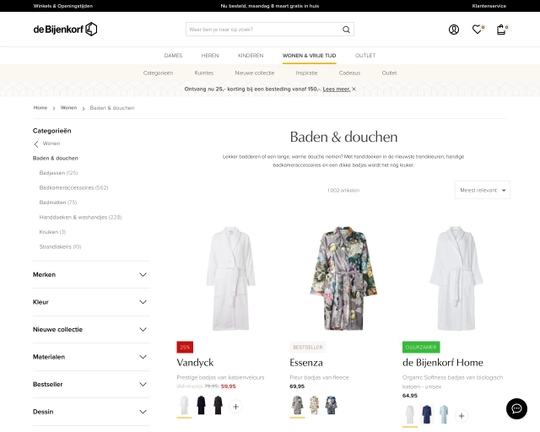This screenshot has height=432, width=540.
Task: Choose the navy Vandyck color swatch
Action: click(201, 405)
